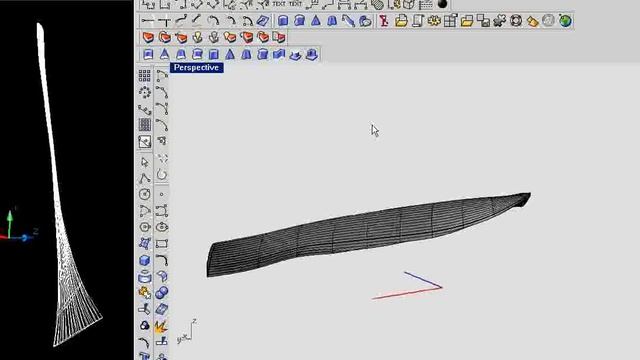Viewport: 640px width, 360px height.
Task: Select the blue downward-arrow extrude icon
Action: click(295, 55)
